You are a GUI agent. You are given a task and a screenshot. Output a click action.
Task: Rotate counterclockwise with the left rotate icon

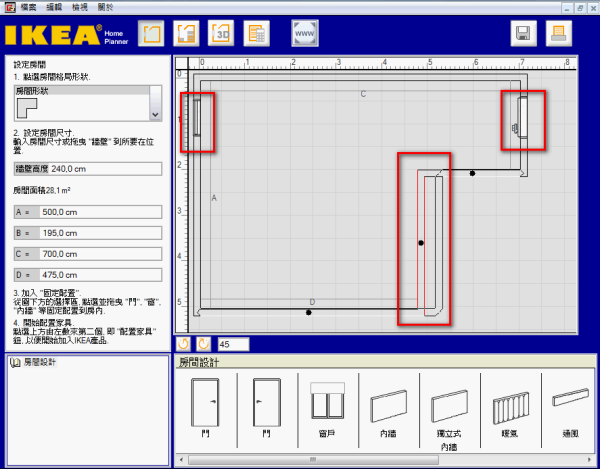click(183, 344)
